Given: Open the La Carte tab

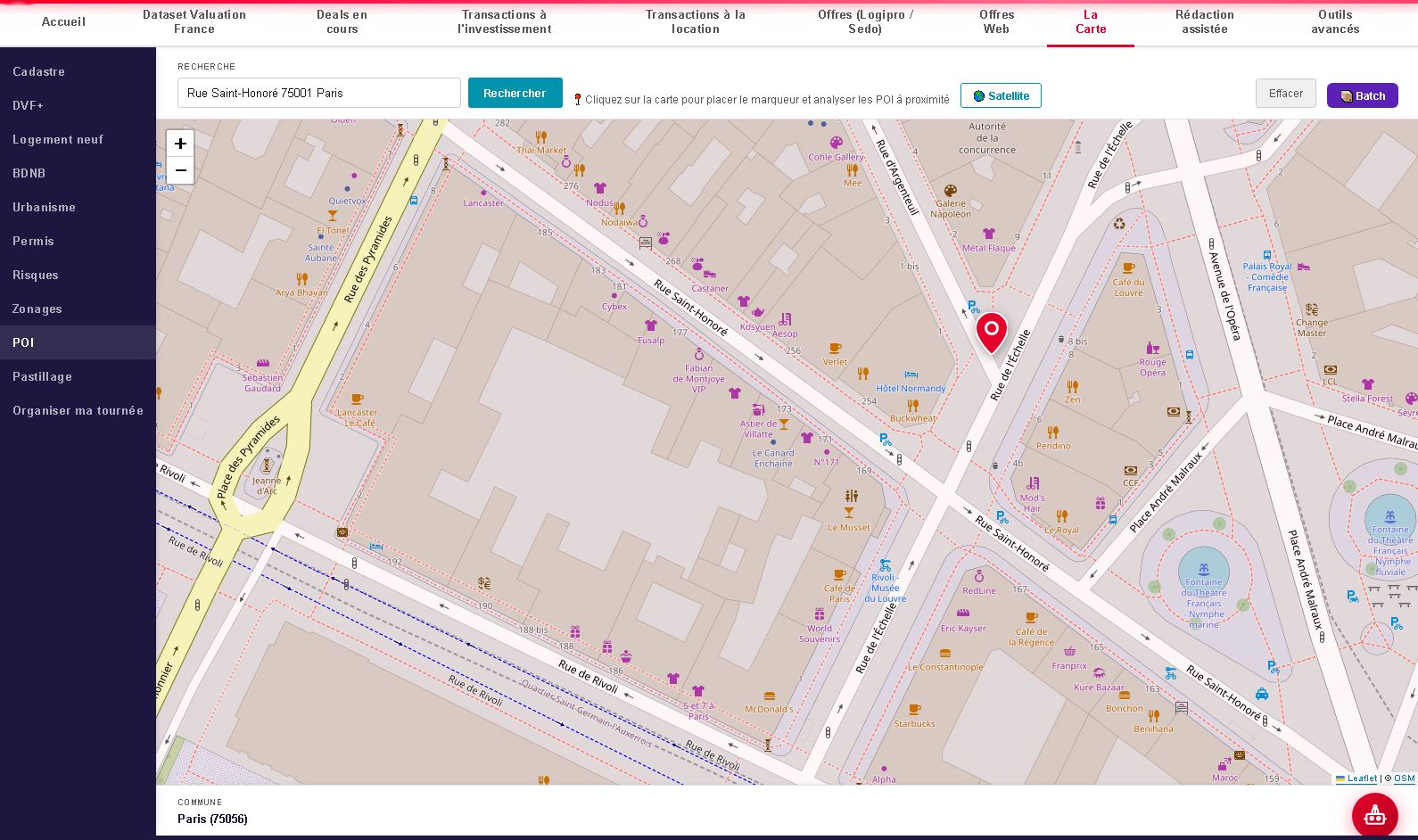Looking at the screenshot, I should point(1090,22).
